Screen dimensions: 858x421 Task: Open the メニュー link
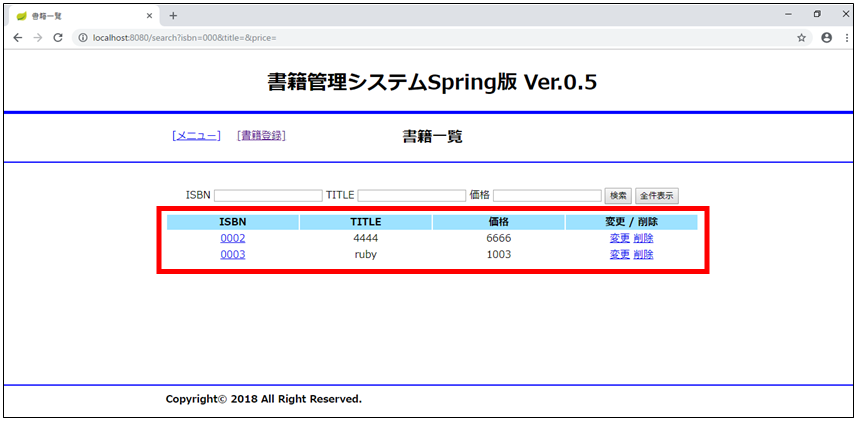point(196,136)
